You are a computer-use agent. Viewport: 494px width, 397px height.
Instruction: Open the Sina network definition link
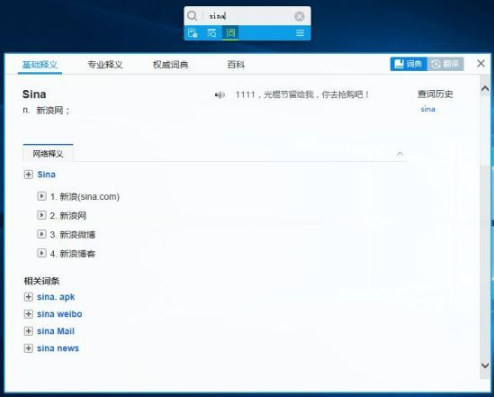(x=46, y=174)
